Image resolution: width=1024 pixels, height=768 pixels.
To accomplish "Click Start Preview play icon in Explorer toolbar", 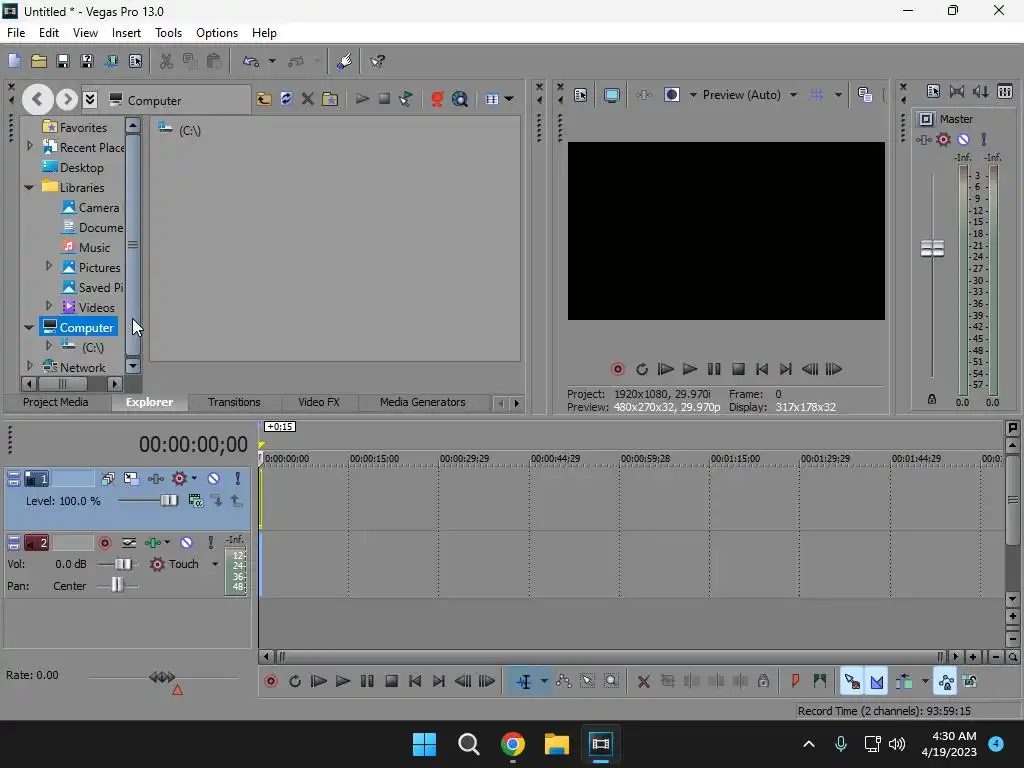I will click(x=362, y=99).
